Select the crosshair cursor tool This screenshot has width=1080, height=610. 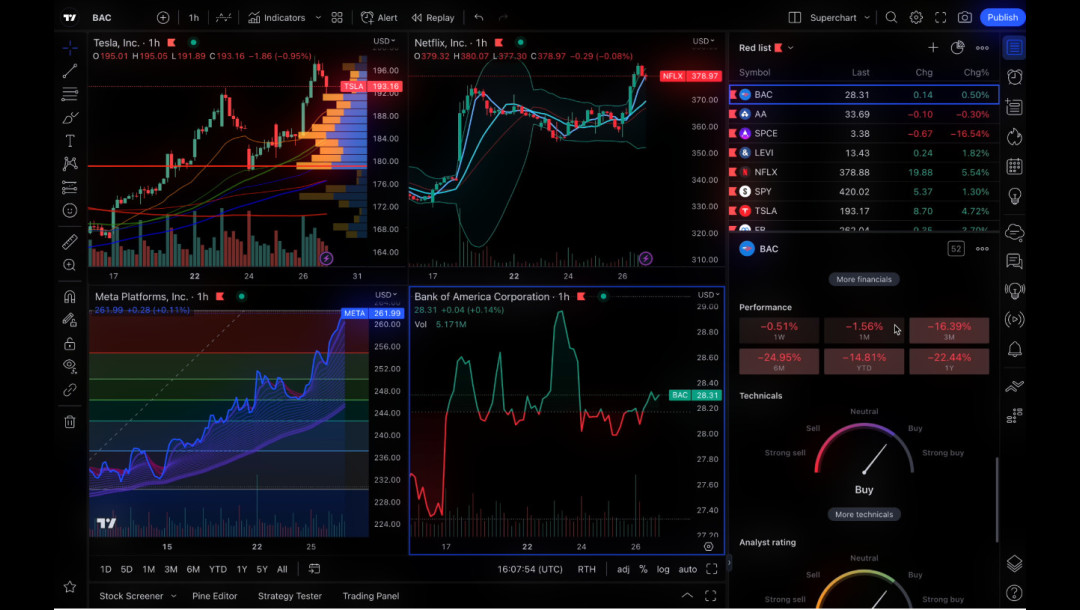click(70, 48)
